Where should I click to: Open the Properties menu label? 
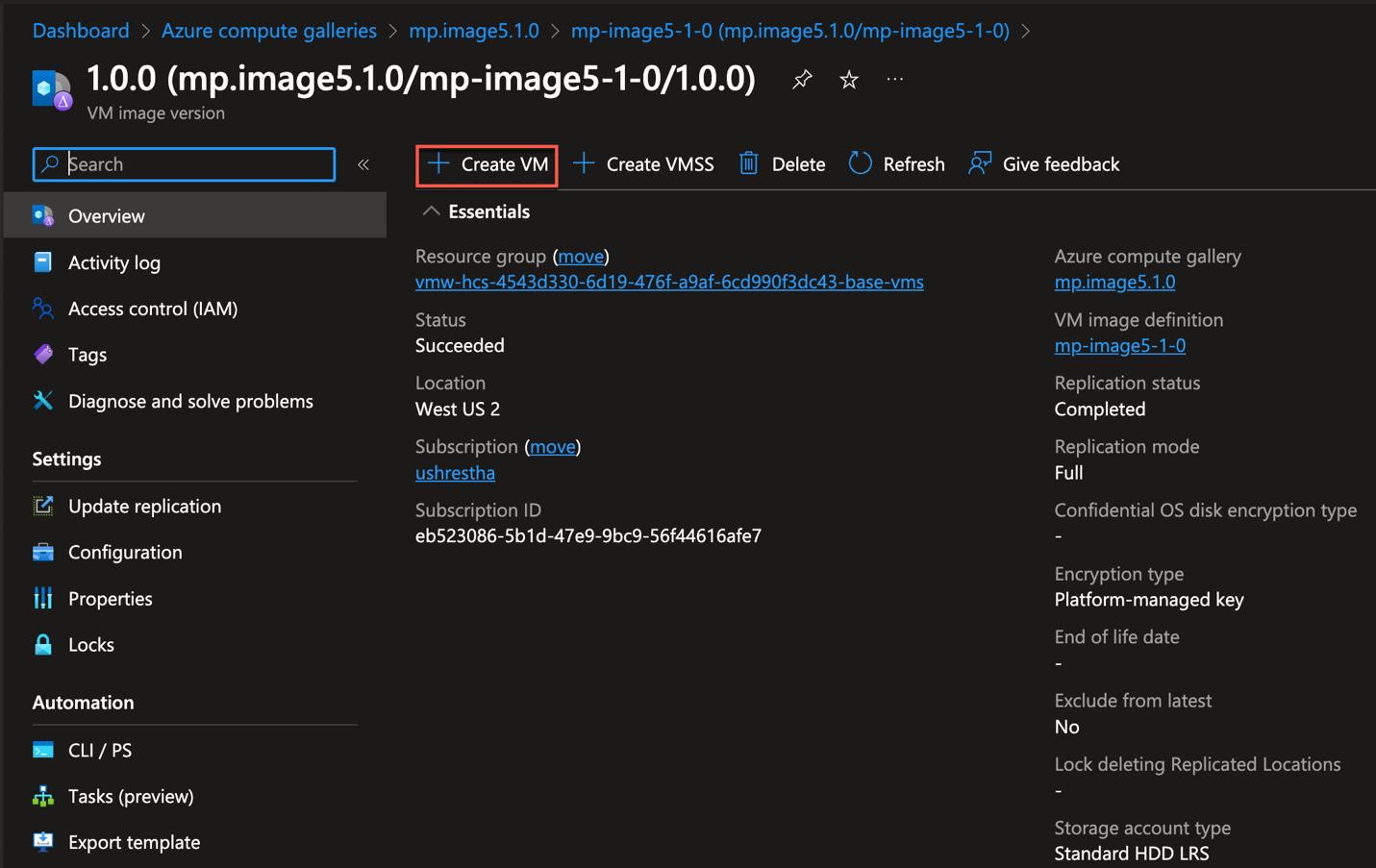click(x=111, y=598)
